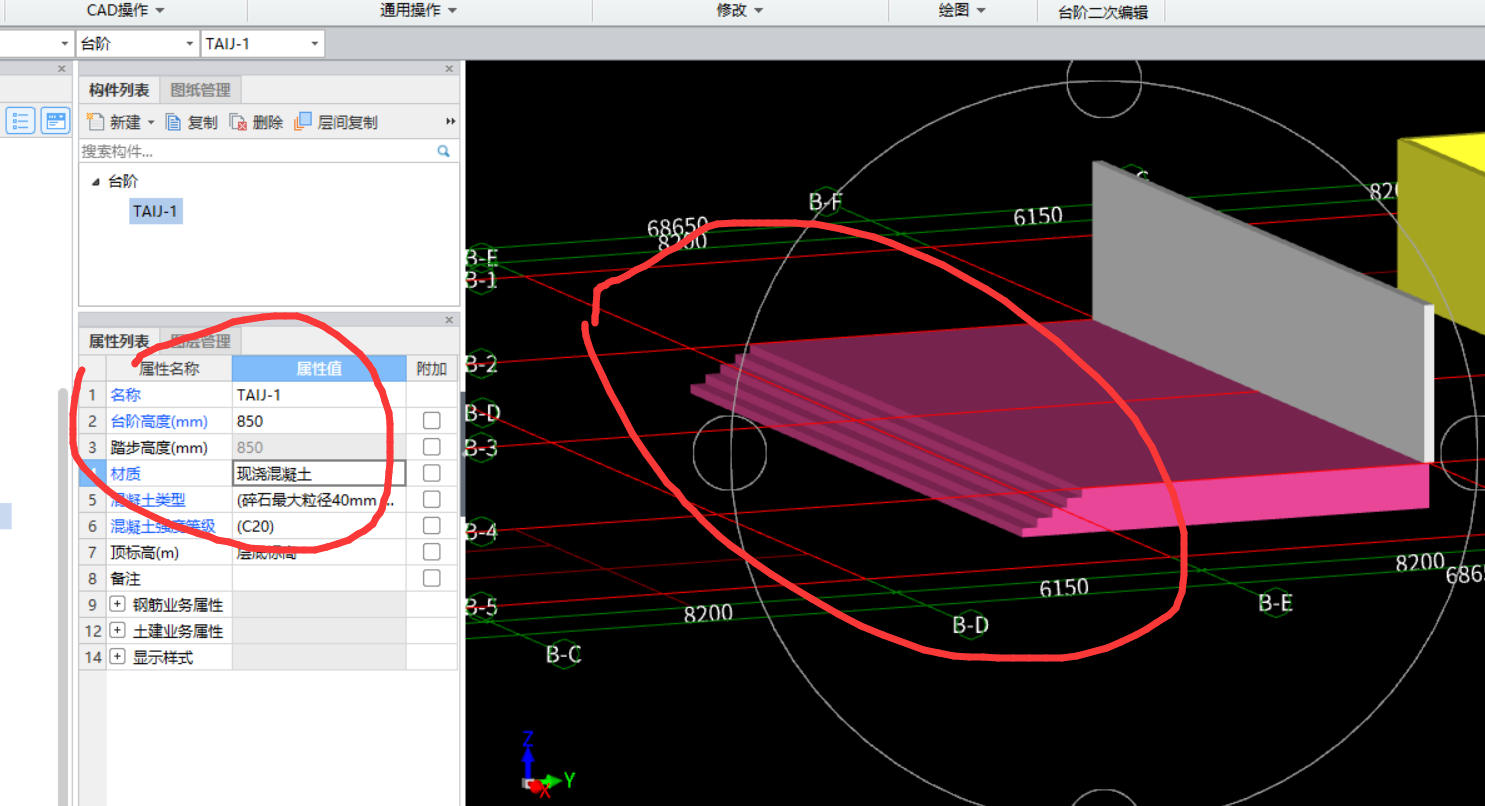Check the 附加 box for 踏步高度(mm)

click(431, 447)
